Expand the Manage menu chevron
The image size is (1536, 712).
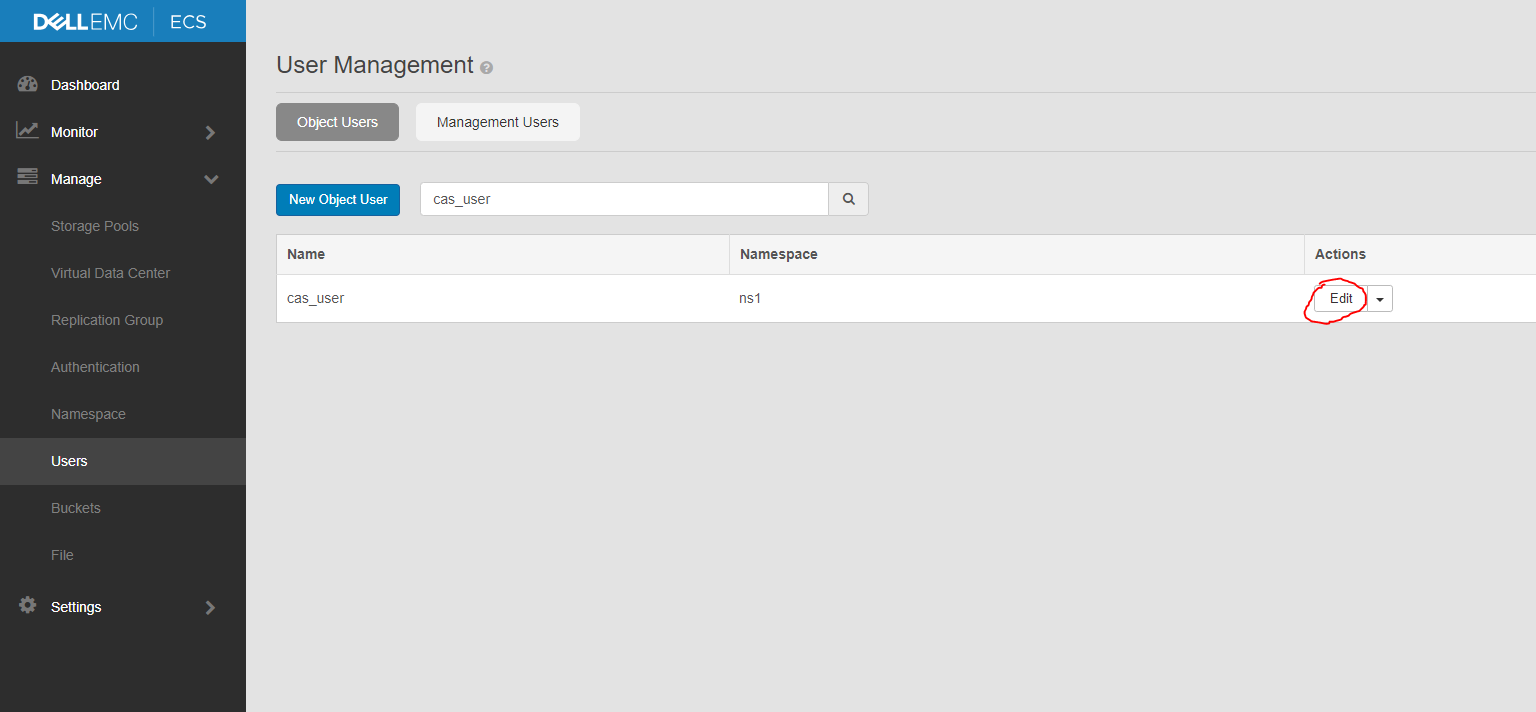point(211,178)
